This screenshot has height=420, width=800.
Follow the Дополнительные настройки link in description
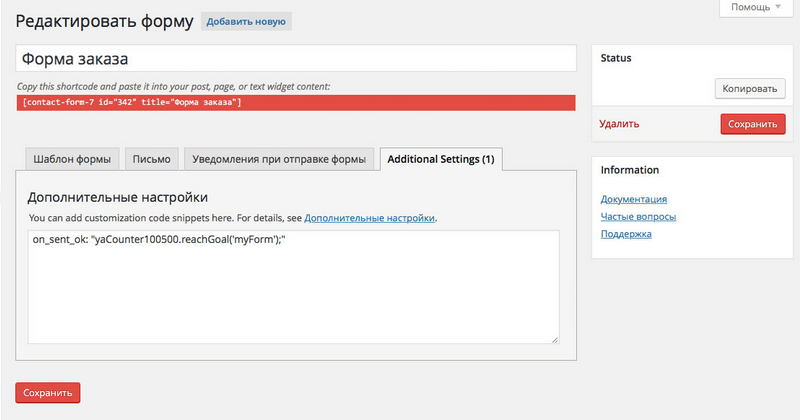point(370,217)
